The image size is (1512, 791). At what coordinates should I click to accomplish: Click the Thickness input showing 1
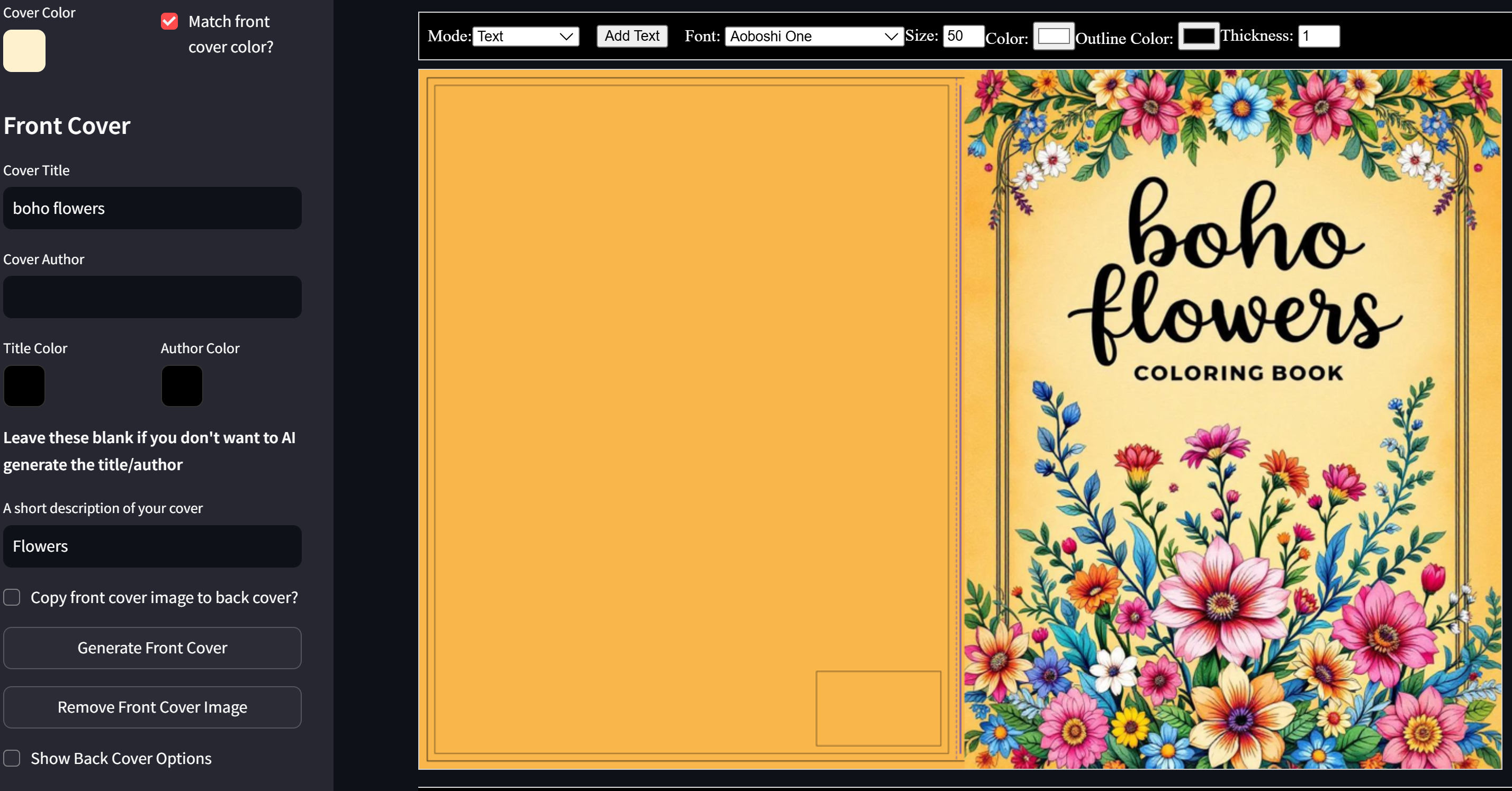pos(1318,36)
